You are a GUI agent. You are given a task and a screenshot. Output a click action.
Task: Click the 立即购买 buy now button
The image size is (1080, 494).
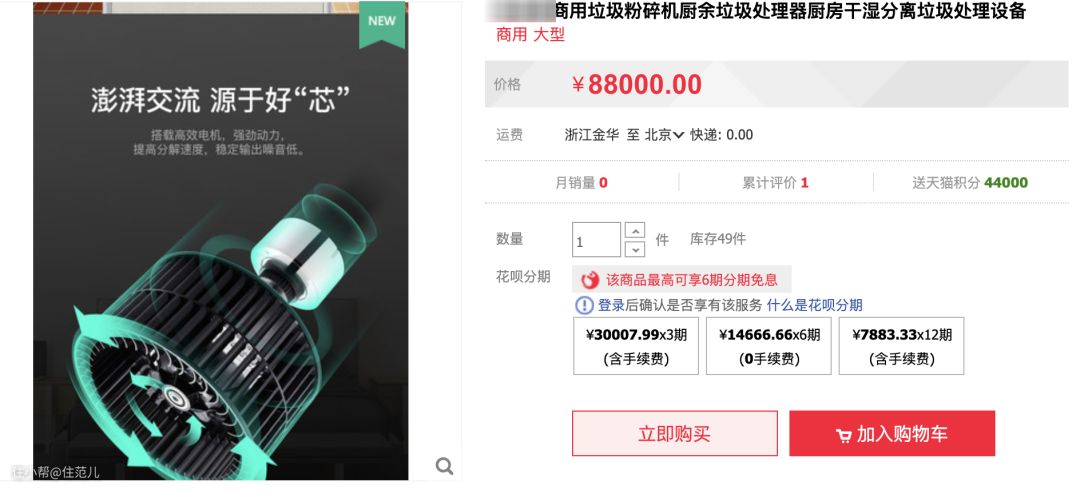pyautogui.click(x=674, y=433)
